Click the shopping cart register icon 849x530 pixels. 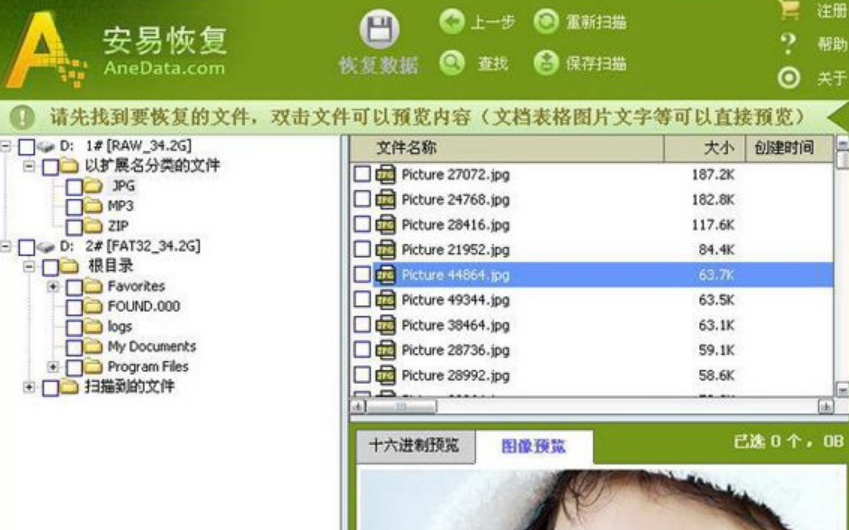(789, 9)
